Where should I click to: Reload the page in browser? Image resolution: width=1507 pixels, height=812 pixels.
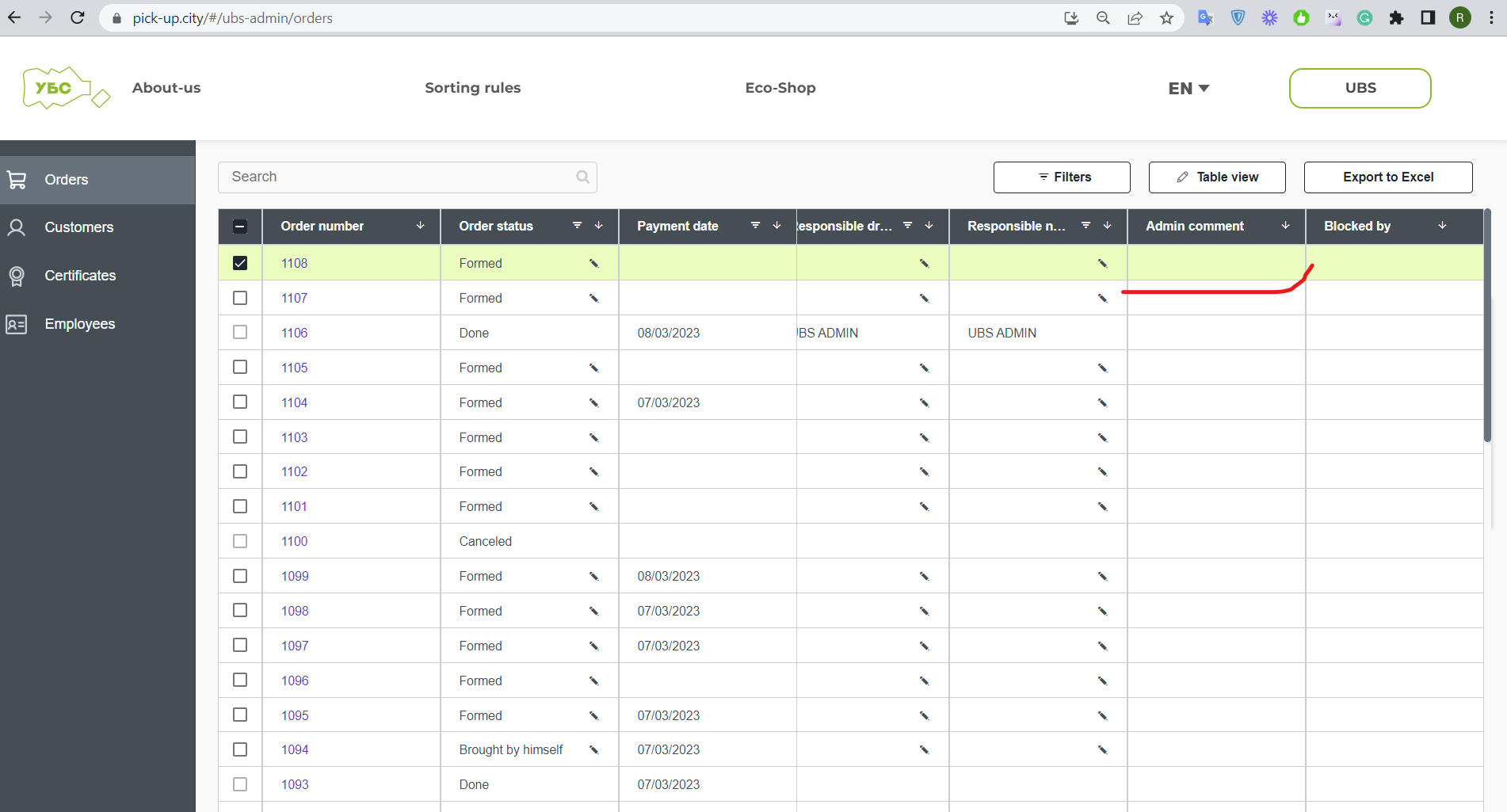pos(78,17)
